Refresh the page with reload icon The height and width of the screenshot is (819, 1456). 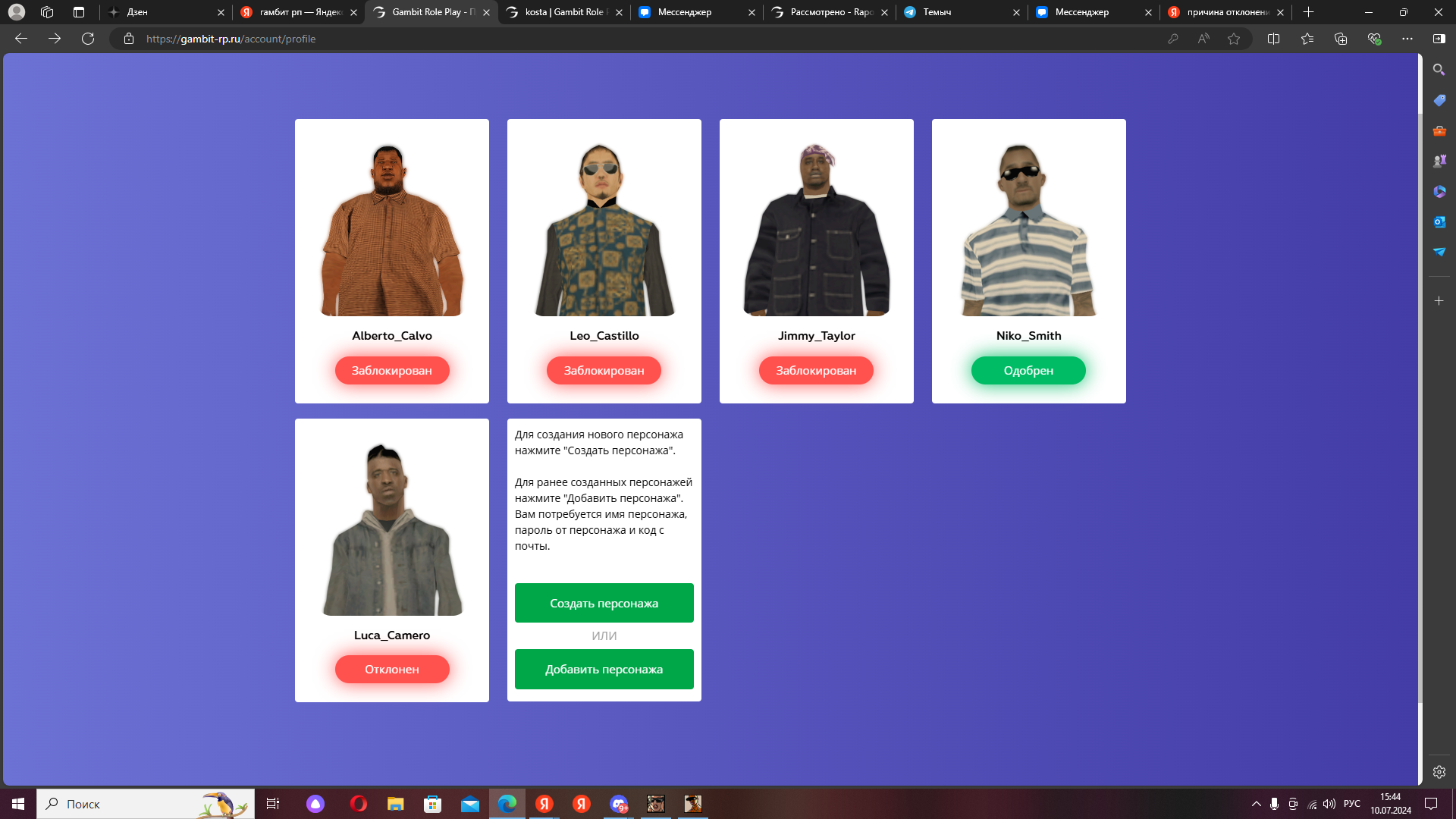tap(88, 39)
